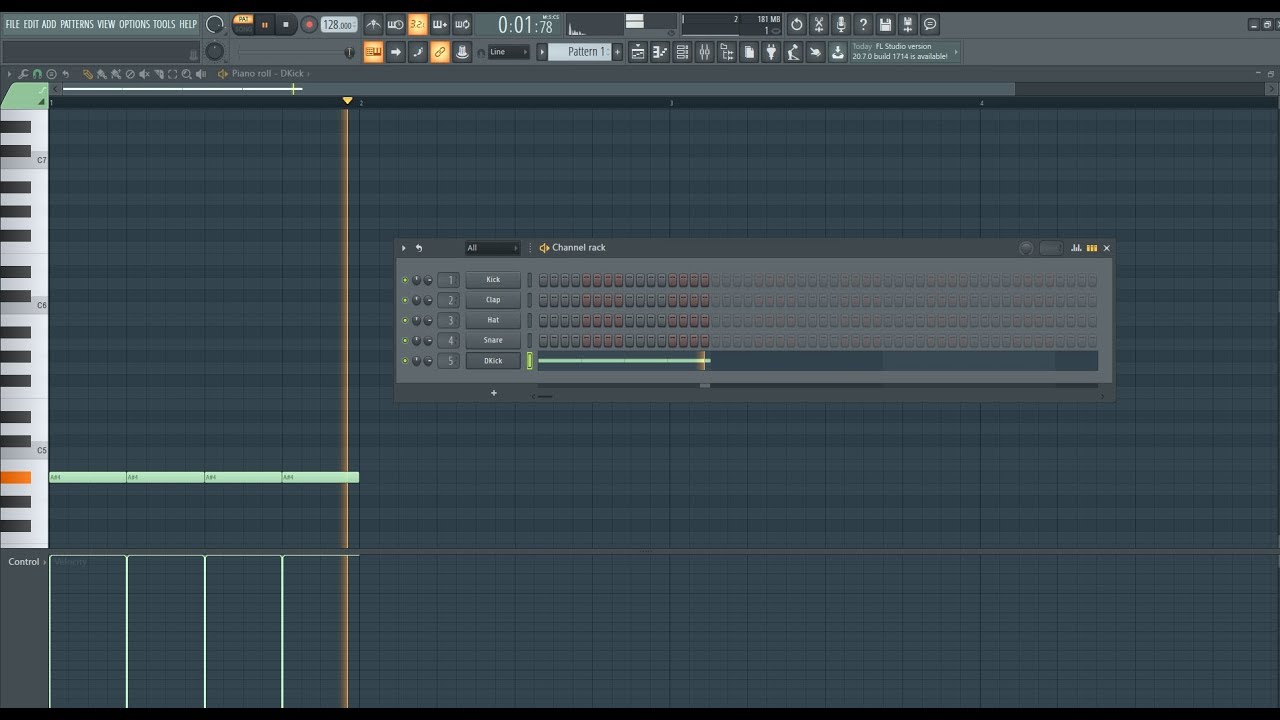The width and height of the screenshot is (1280, 720).
Task: Click the undo history icon in top toolbar
Action: click(x=797, y=24)
